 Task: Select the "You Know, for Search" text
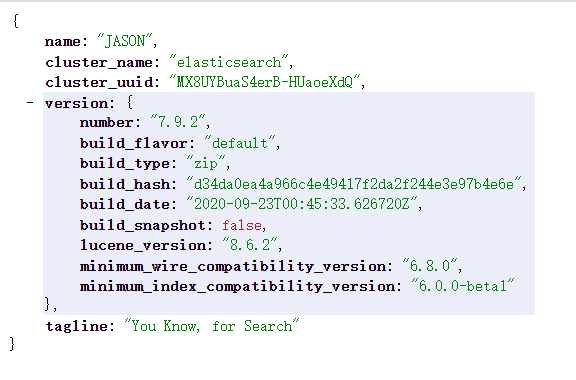(212, 326)
